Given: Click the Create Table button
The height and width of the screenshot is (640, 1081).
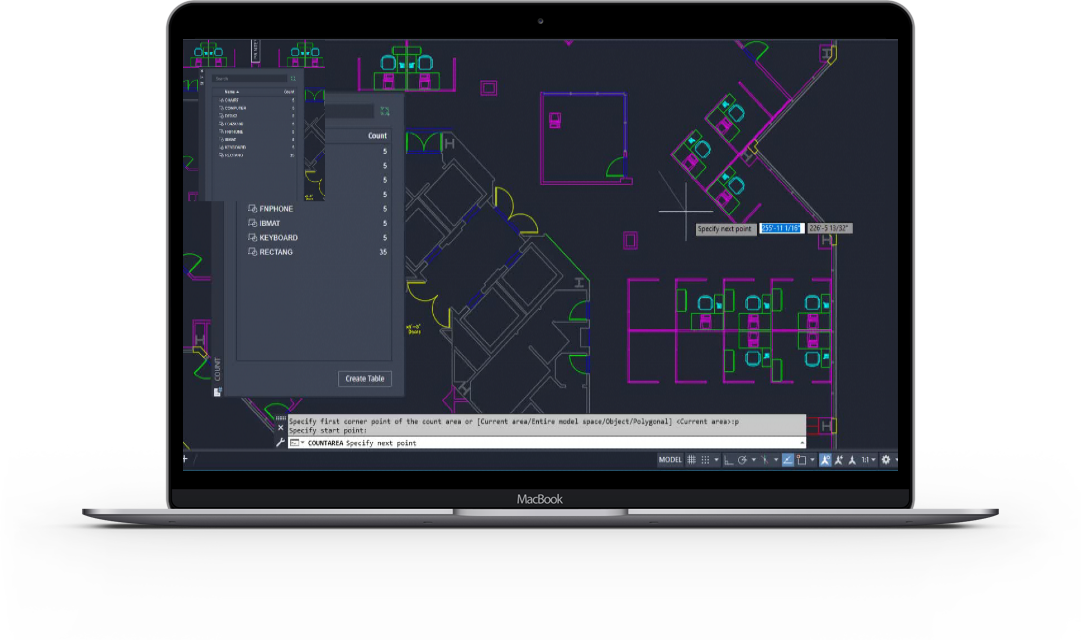Looking at the screenshot, I should tap(365, 379).
